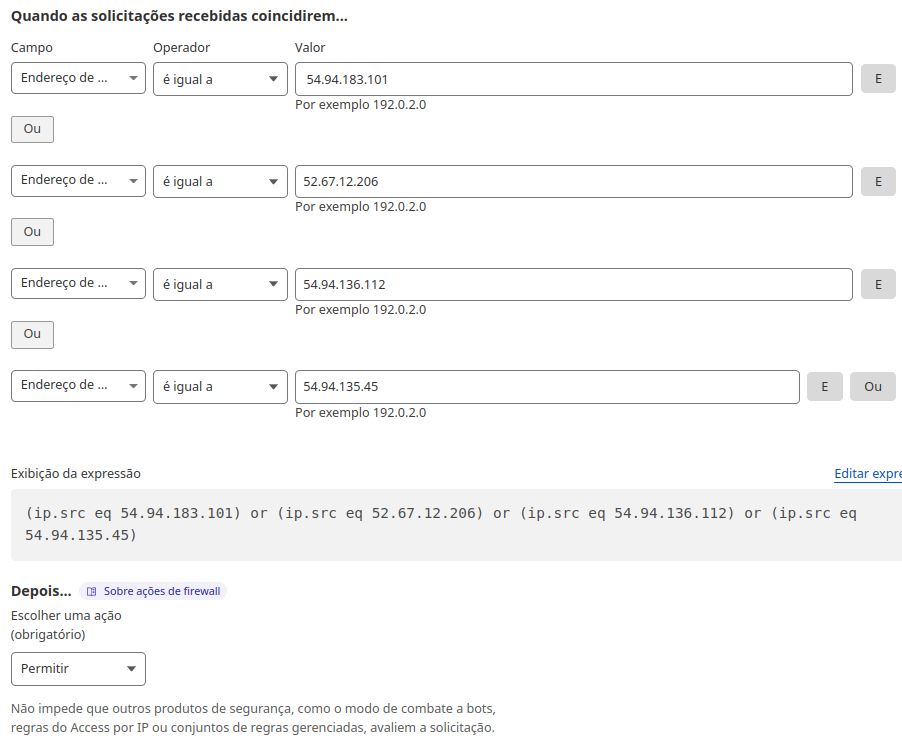Image resolution: width=902 pixels, height=740 pixels.
Task: Click the E button beside 54.94.136.112
Action: [x=878, y=284]
